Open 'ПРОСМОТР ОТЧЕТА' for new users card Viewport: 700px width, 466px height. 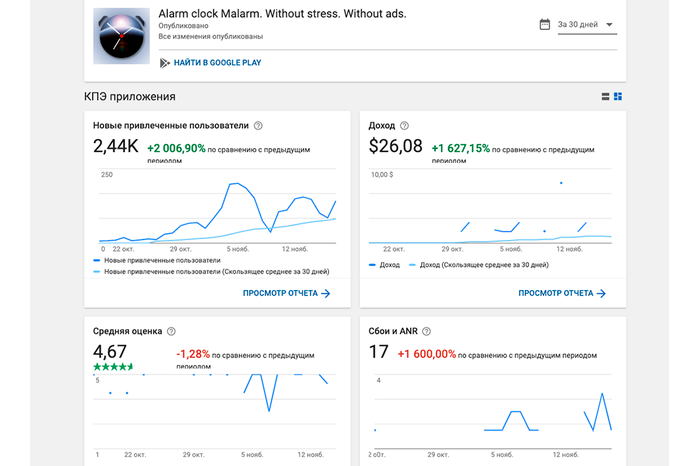click(x=286, y=293)
